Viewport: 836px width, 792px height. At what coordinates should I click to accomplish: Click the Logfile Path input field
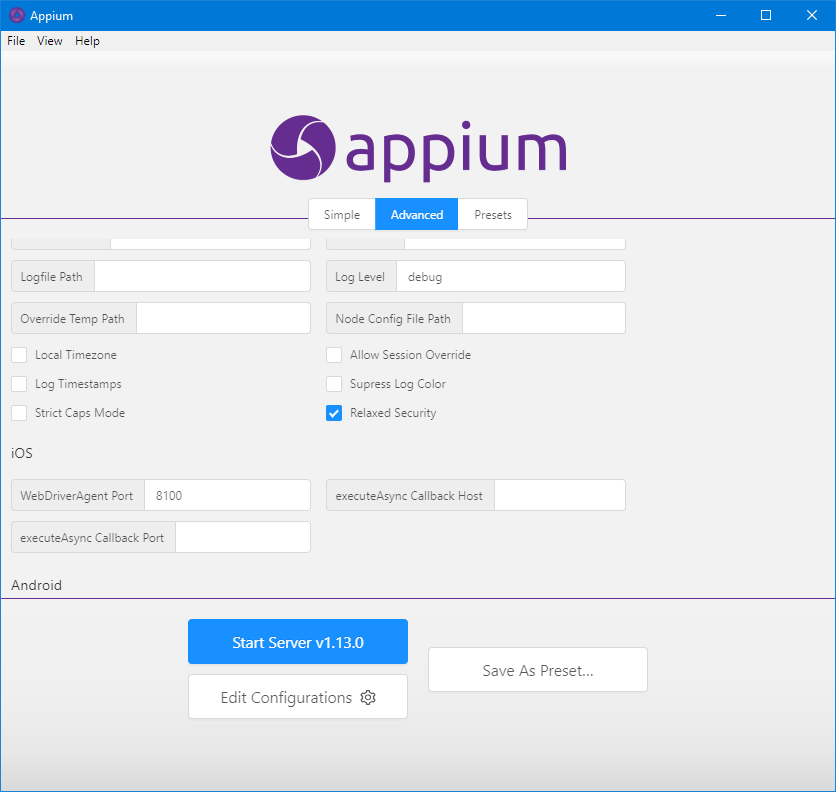click(202, 276)
